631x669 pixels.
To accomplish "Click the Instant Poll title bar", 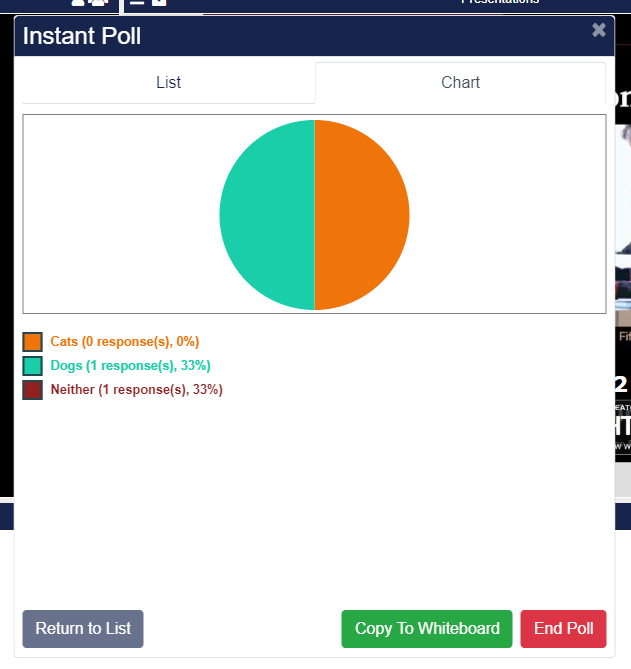I will coord(300,37).
